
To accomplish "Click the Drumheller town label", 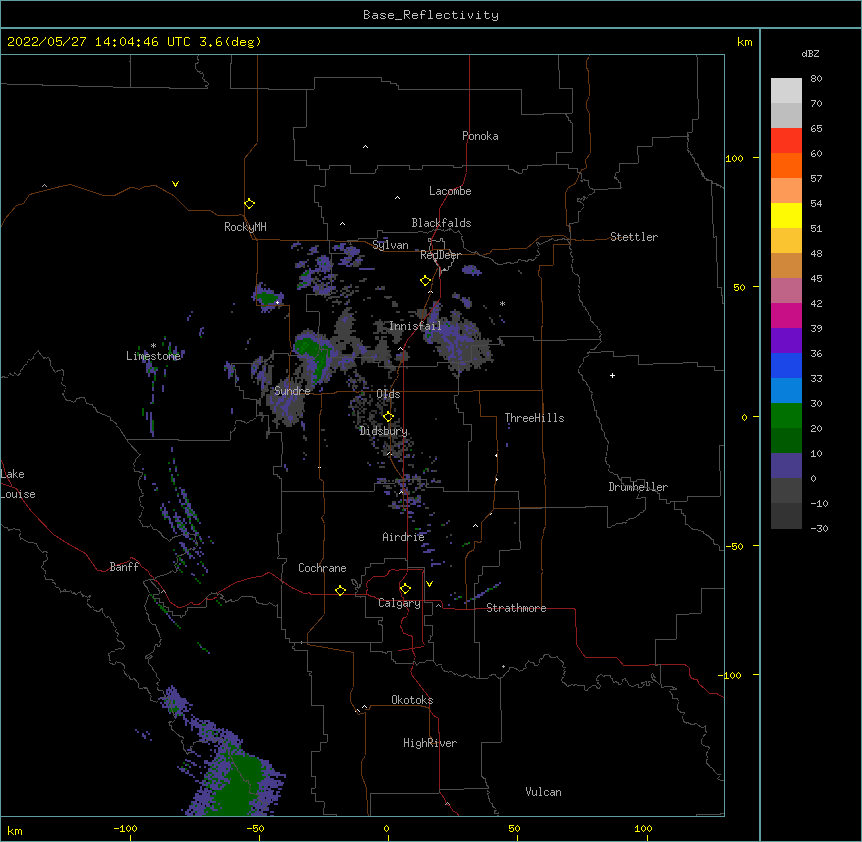I will 638,487.
